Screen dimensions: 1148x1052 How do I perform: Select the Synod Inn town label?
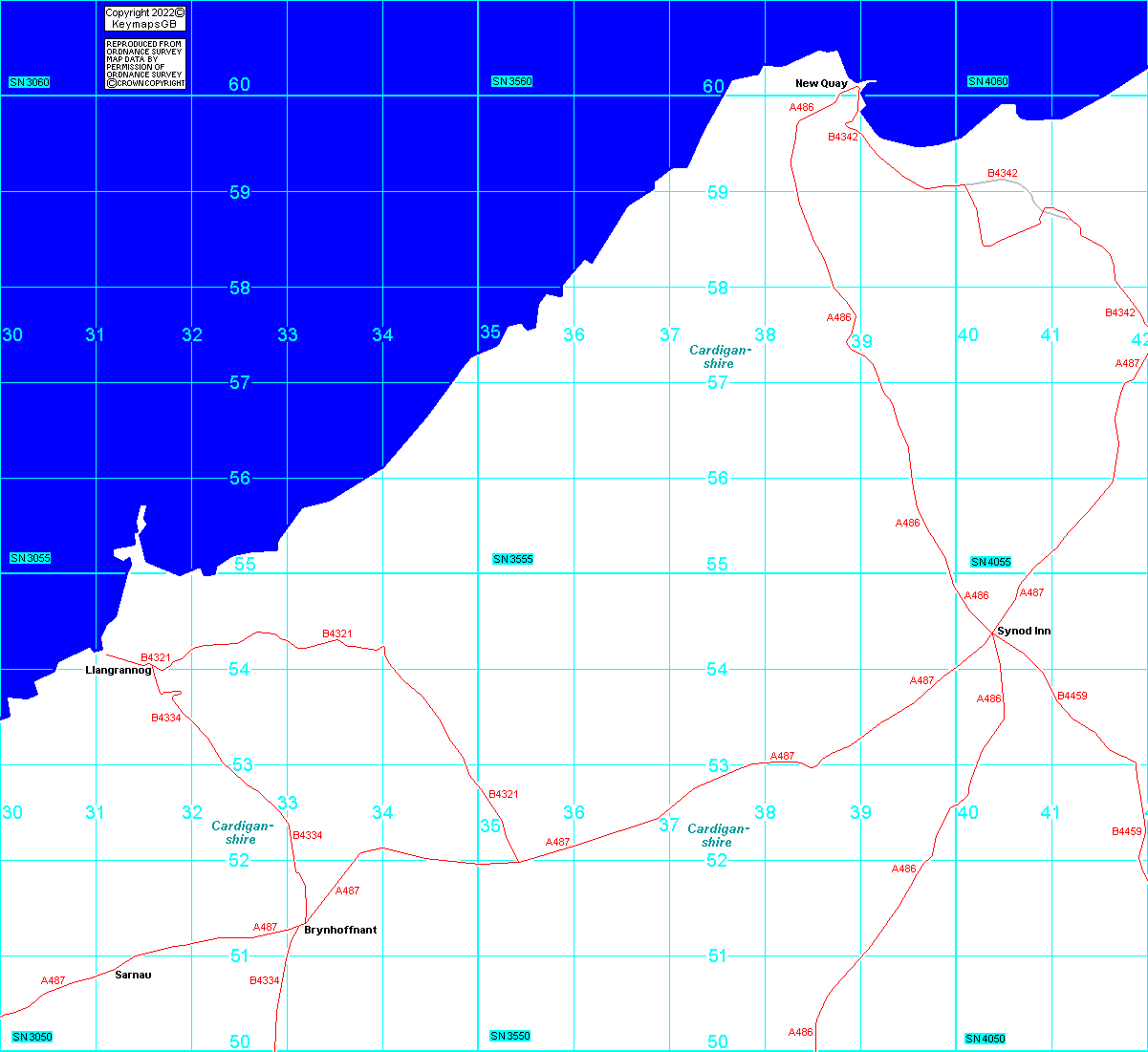click(1023, 632)
